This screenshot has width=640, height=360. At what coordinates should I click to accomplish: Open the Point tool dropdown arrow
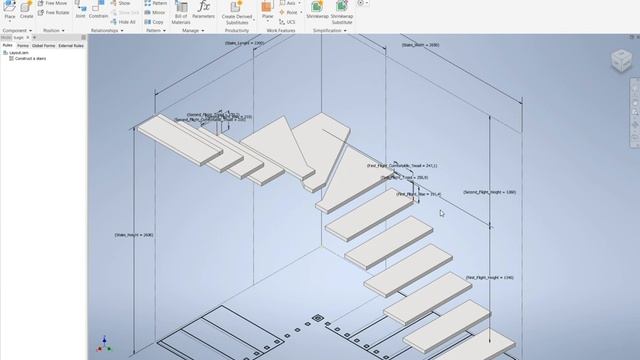301,13
